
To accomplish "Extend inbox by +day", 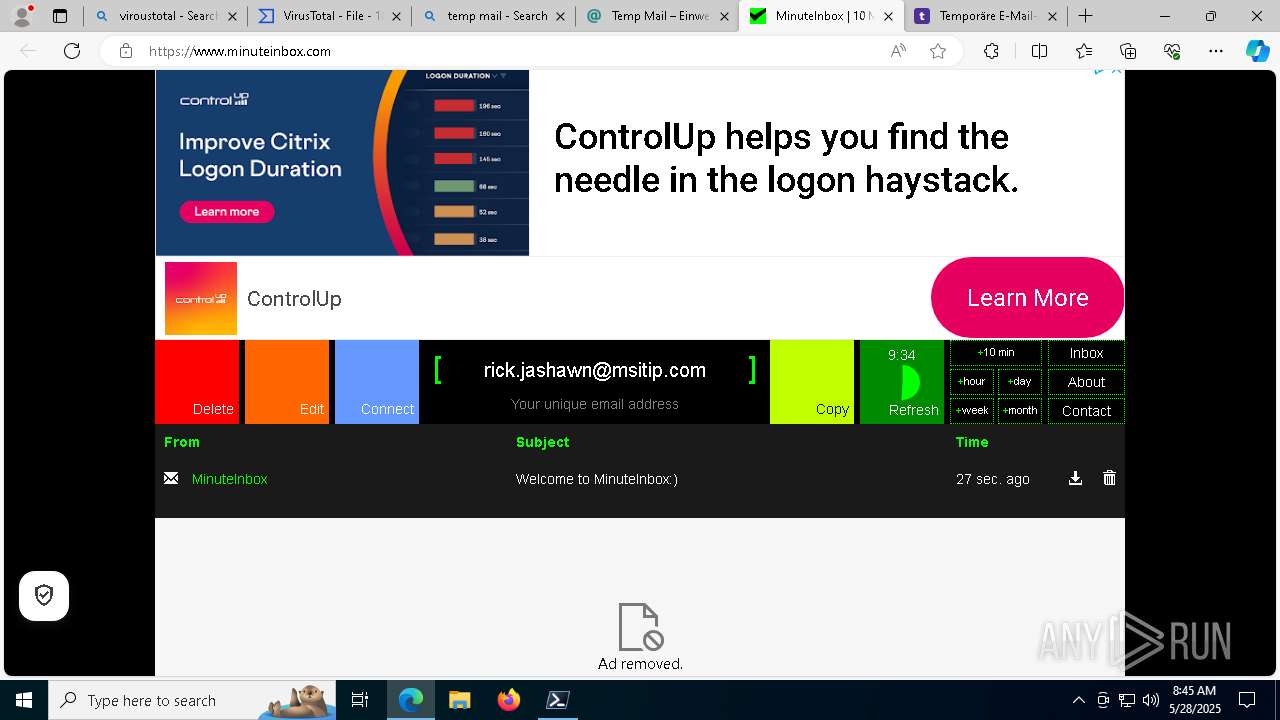I will coord(1020,381).
